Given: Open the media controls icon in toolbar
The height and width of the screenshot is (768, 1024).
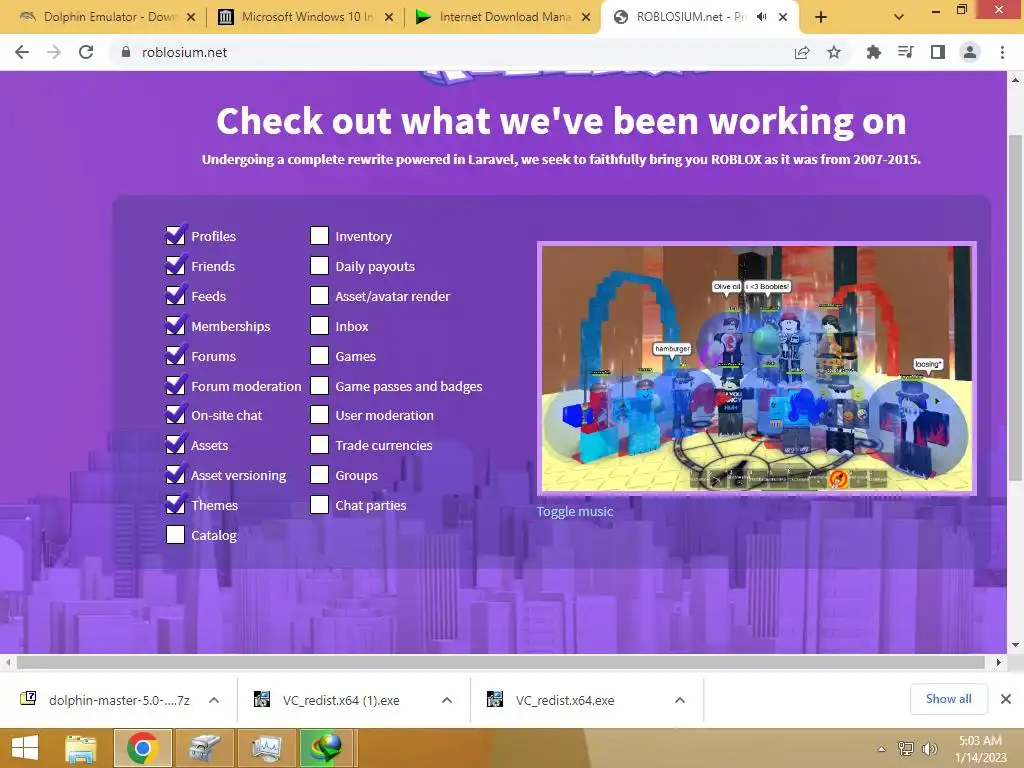Looking at the screenshot, I should 905,52.
